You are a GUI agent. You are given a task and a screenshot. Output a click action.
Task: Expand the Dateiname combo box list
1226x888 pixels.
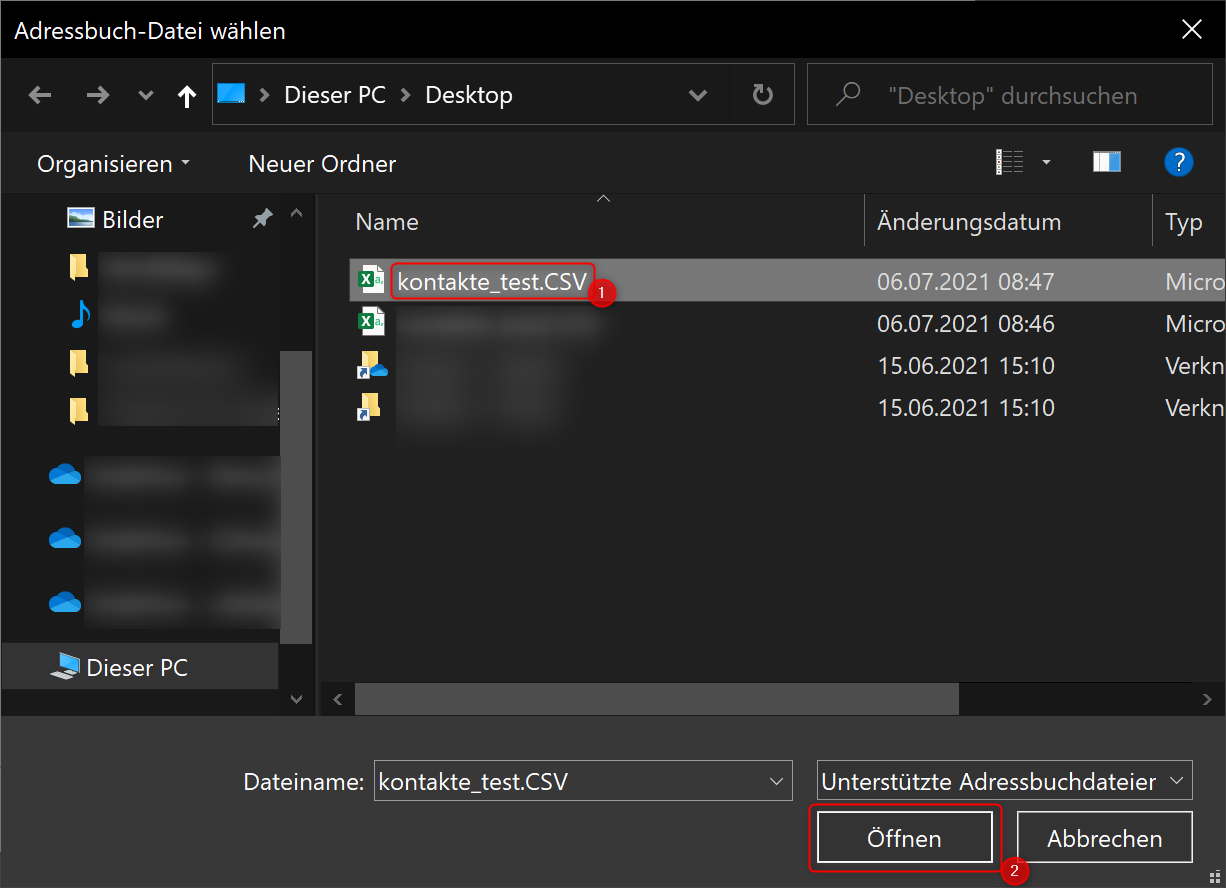point(775,781)
